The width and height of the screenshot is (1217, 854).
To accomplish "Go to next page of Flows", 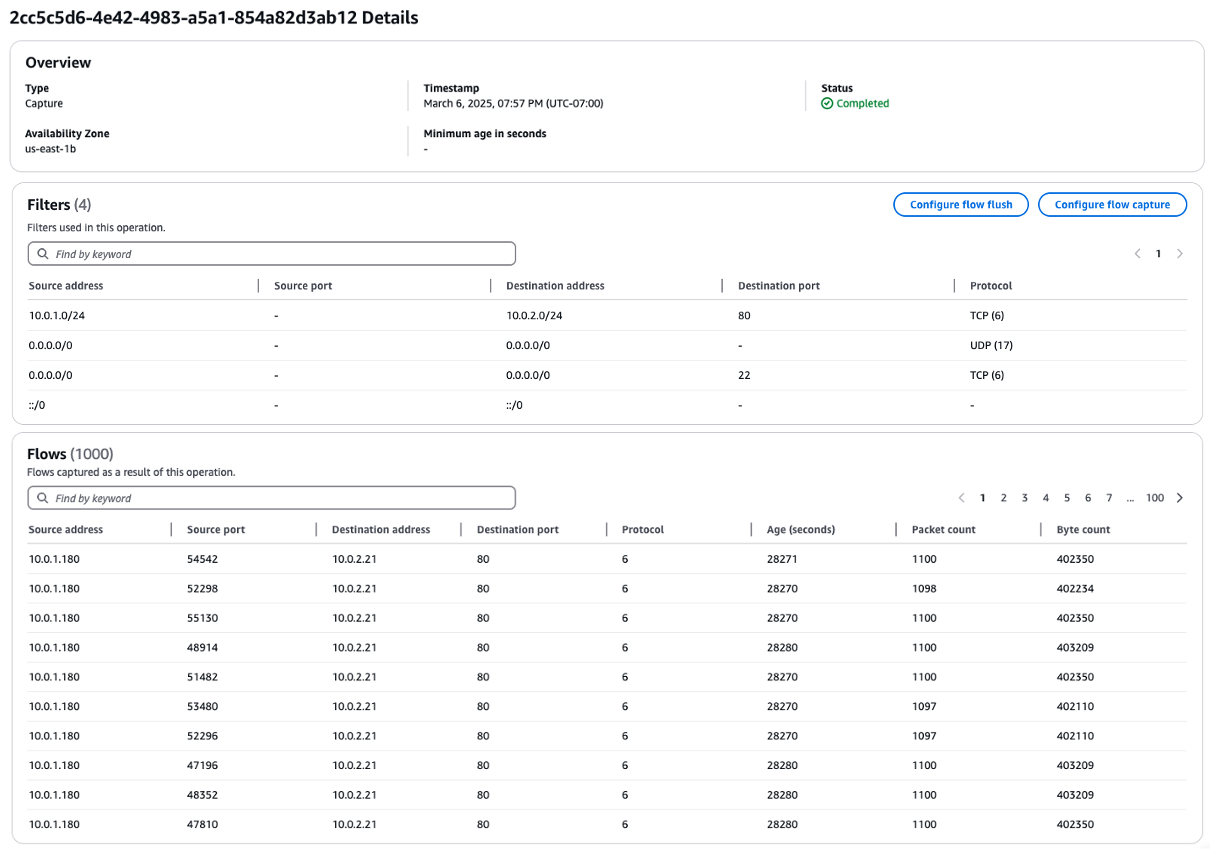I will pos(1180,498).
